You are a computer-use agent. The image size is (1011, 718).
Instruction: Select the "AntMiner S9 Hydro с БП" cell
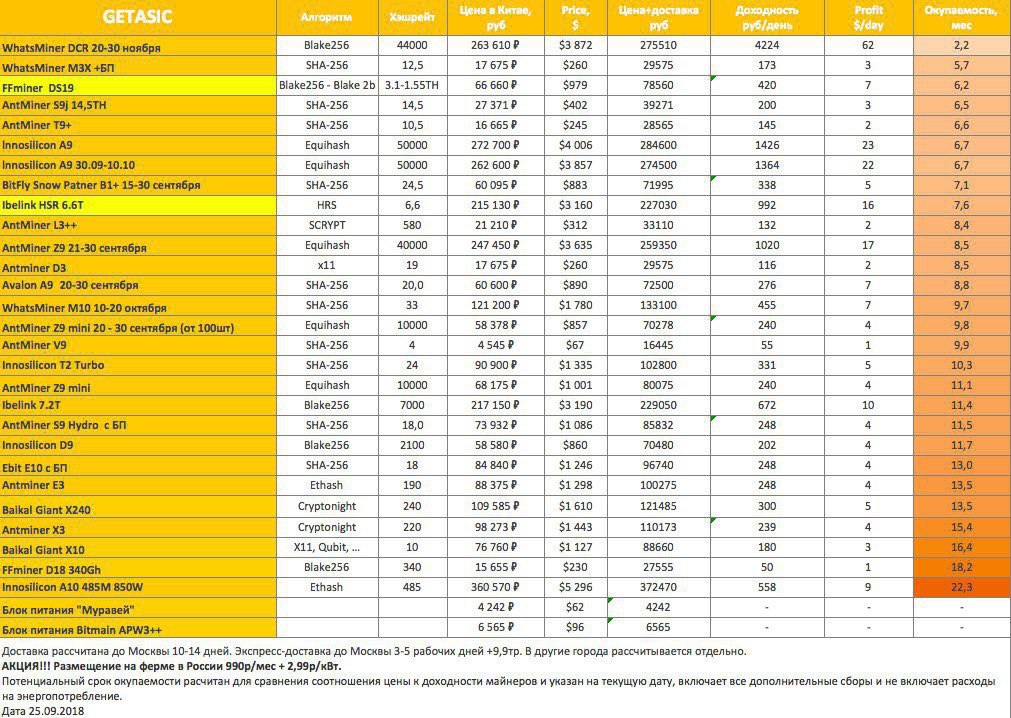(138, 425)
